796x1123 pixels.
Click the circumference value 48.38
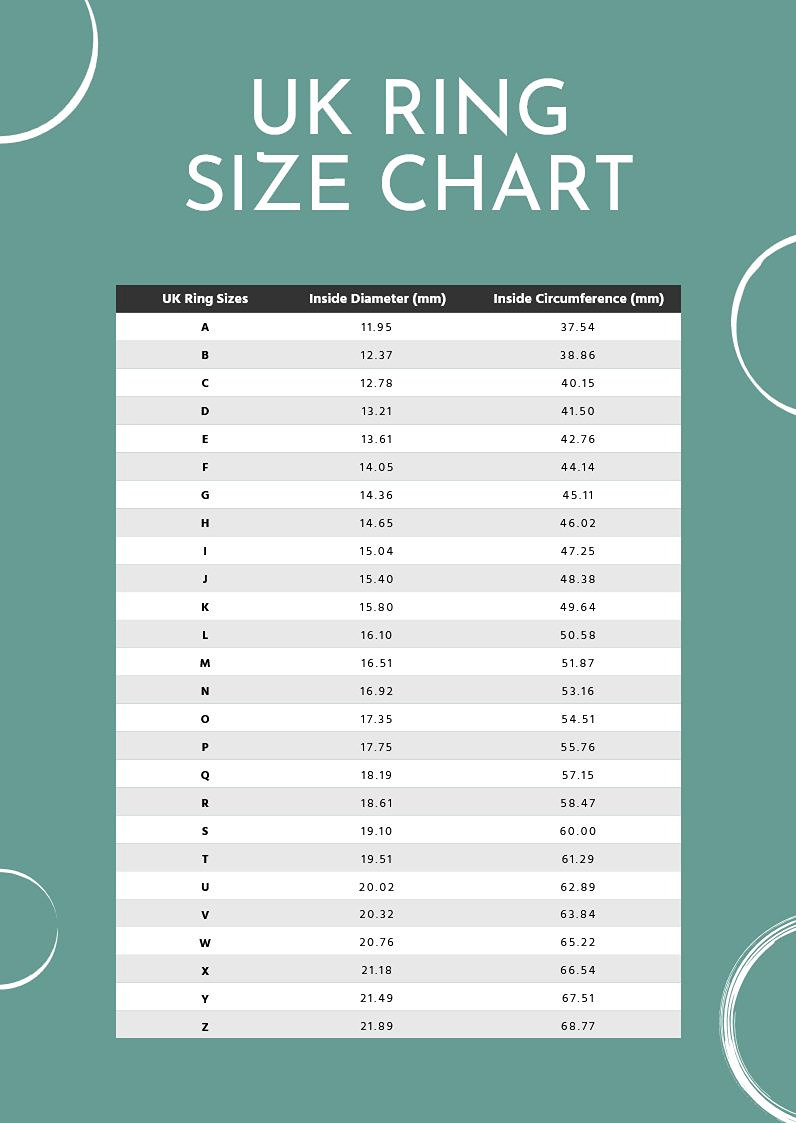(x=578, y=579)
